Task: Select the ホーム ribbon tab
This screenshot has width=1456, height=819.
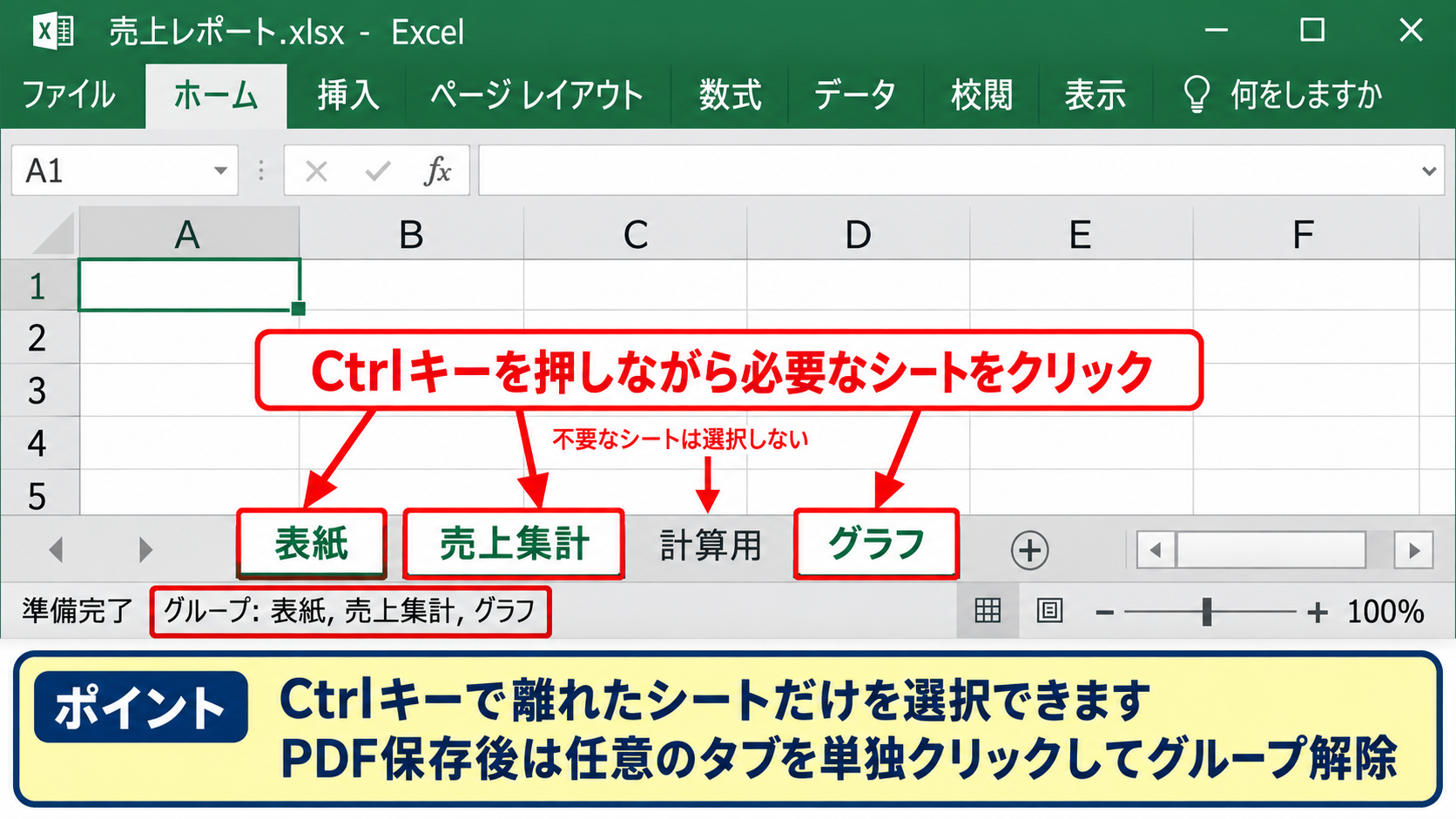Action: coord(216,95)
